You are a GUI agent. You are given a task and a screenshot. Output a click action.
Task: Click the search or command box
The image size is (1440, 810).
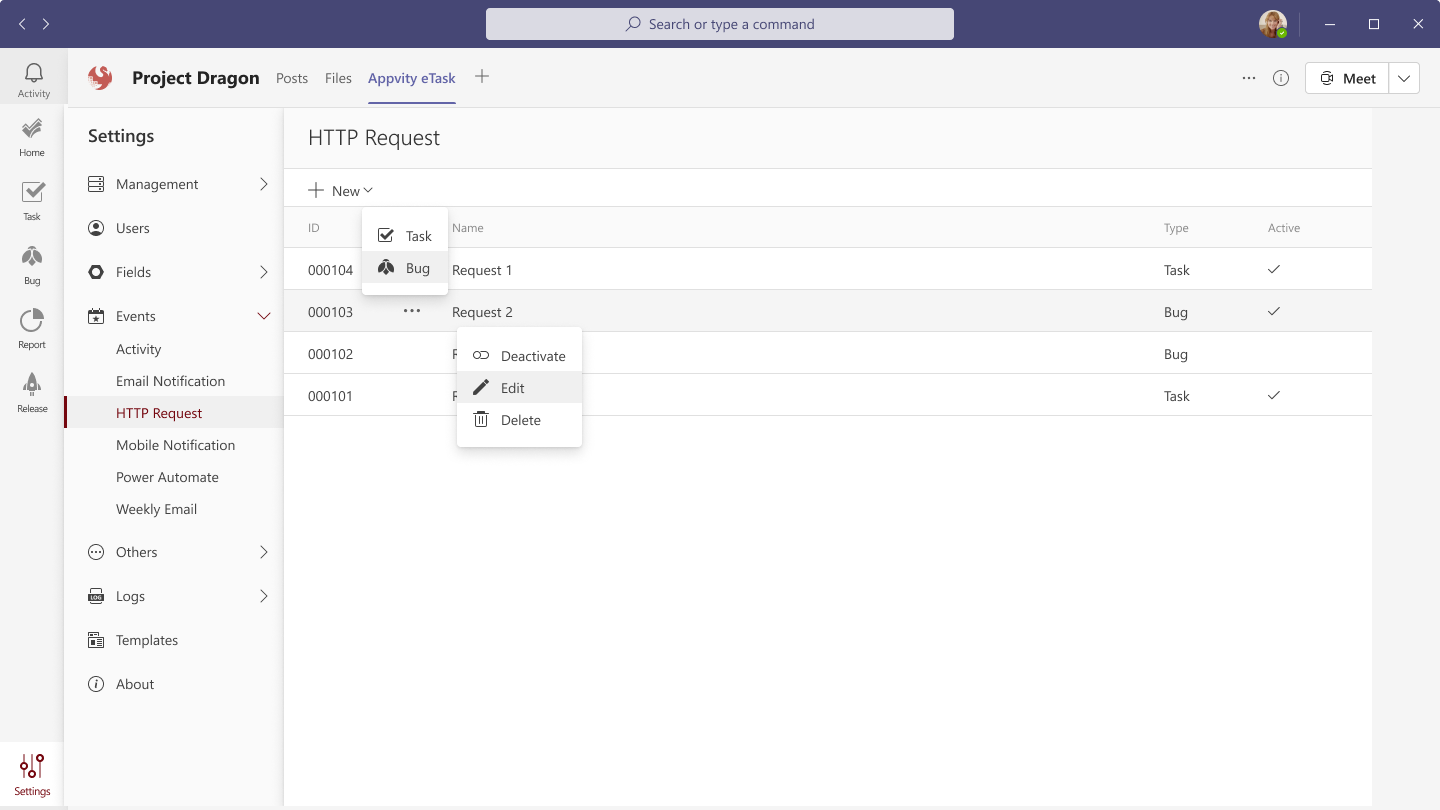coord(720,24)
